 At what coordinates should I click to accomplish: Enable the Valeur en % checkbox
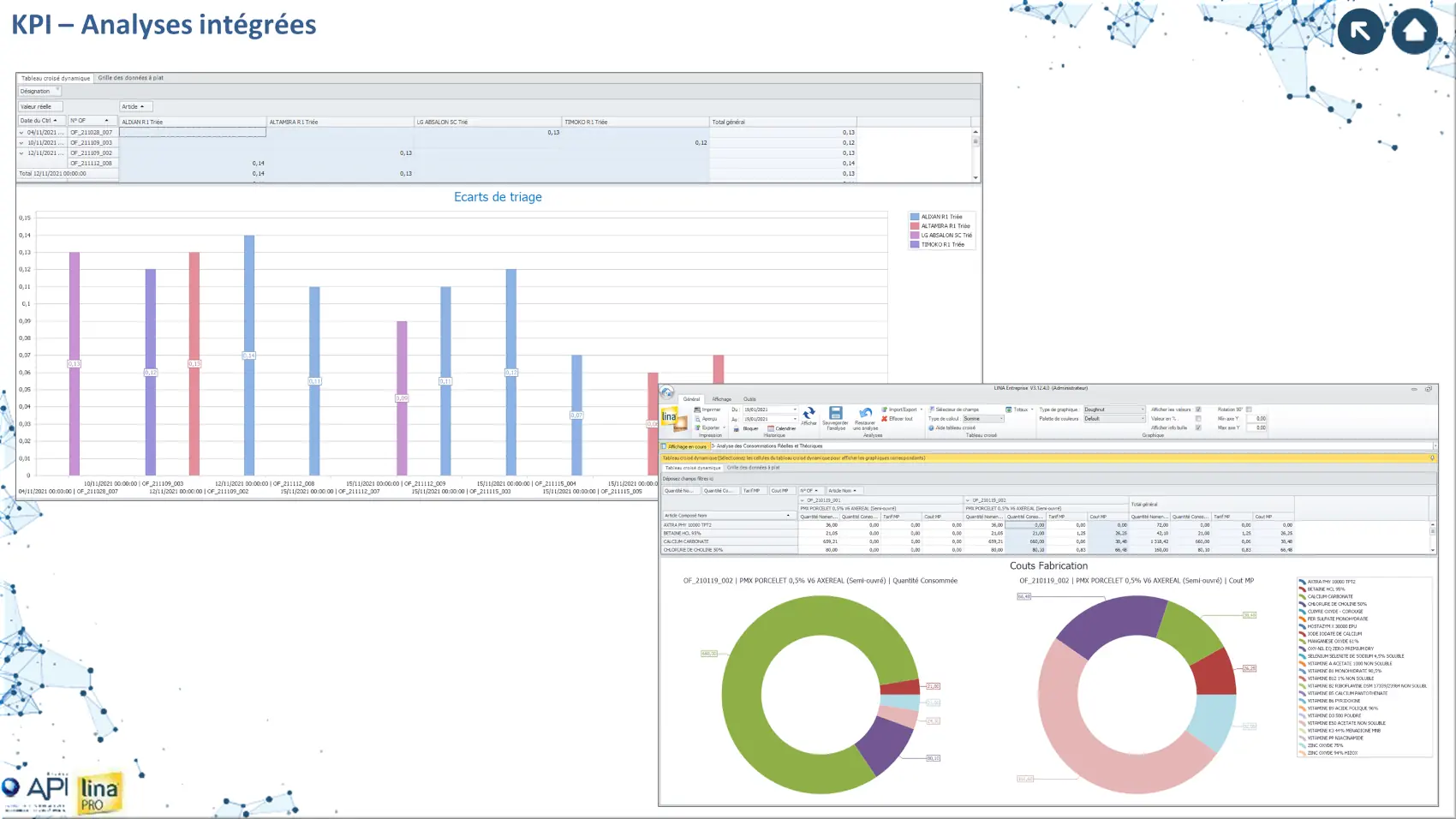1197,419
